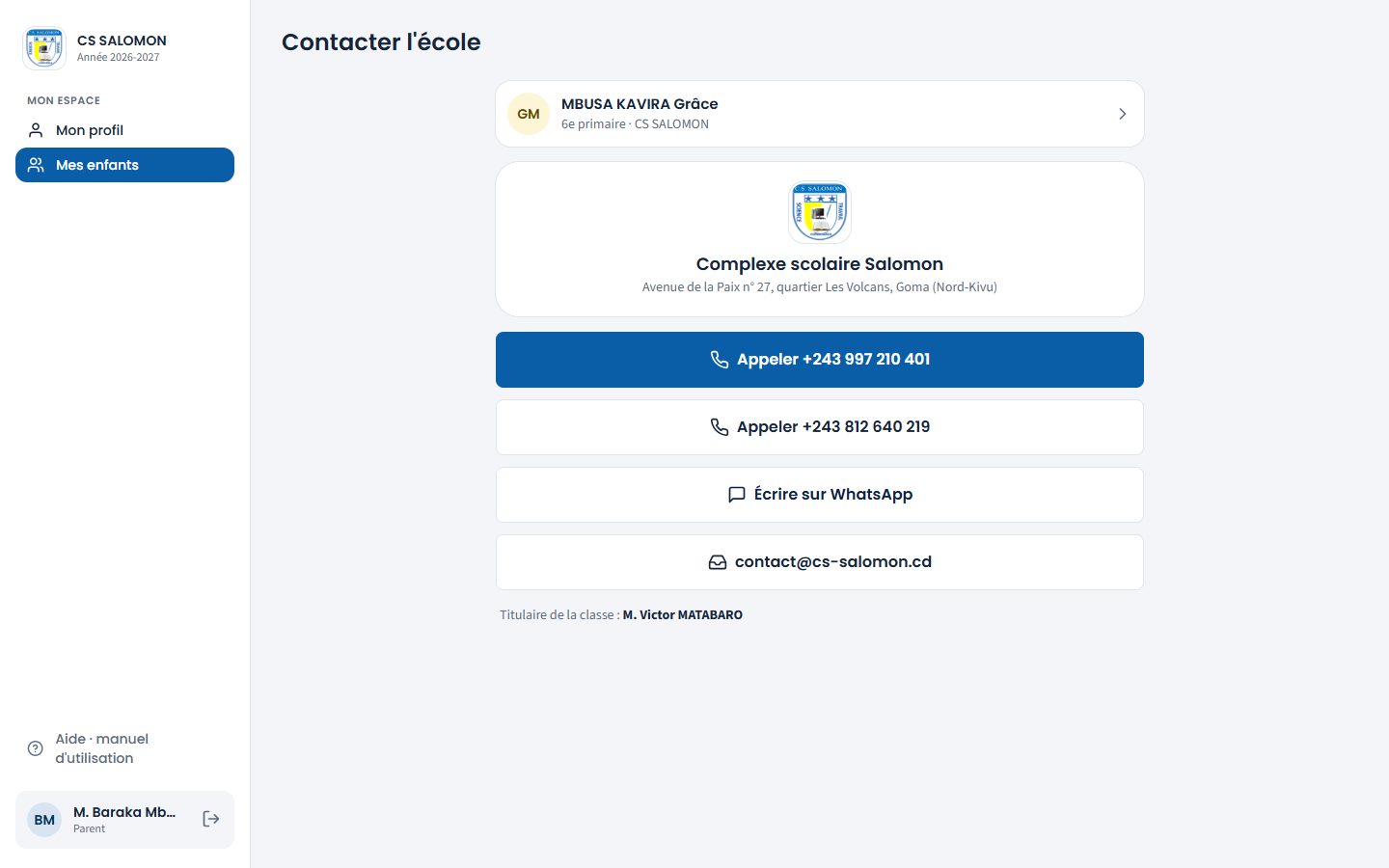
Task: Click the M. Baraka parent name
Action: (x=124, y=812)
